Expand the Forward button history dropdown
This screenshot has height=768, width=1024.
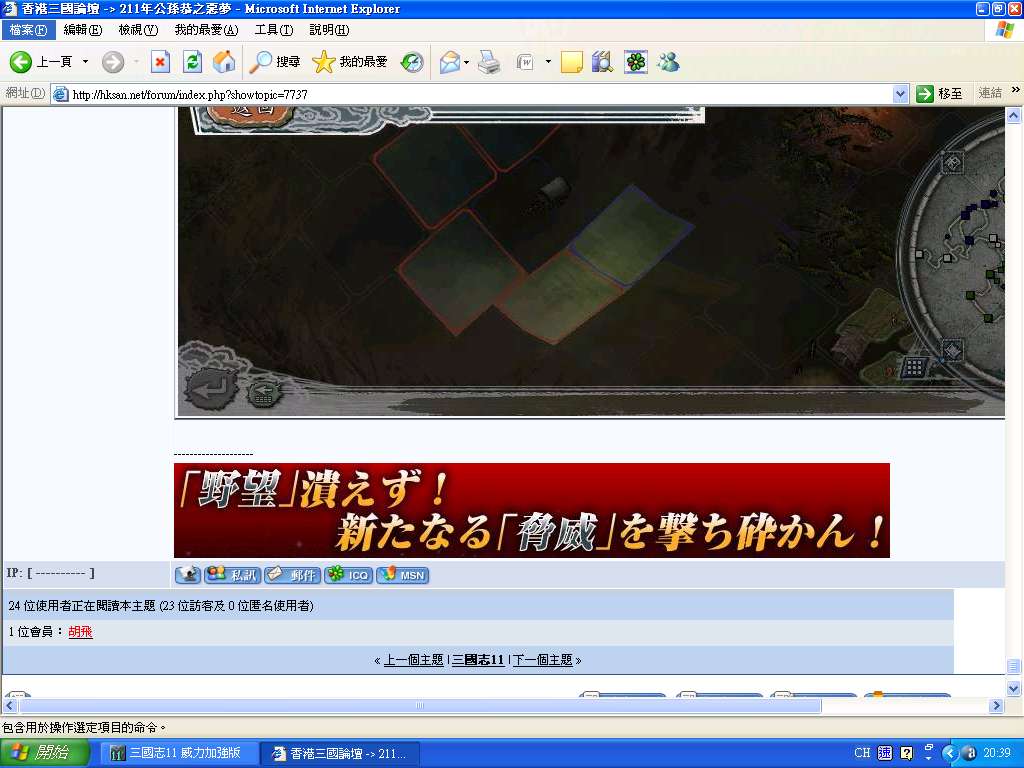pos(136,62)
